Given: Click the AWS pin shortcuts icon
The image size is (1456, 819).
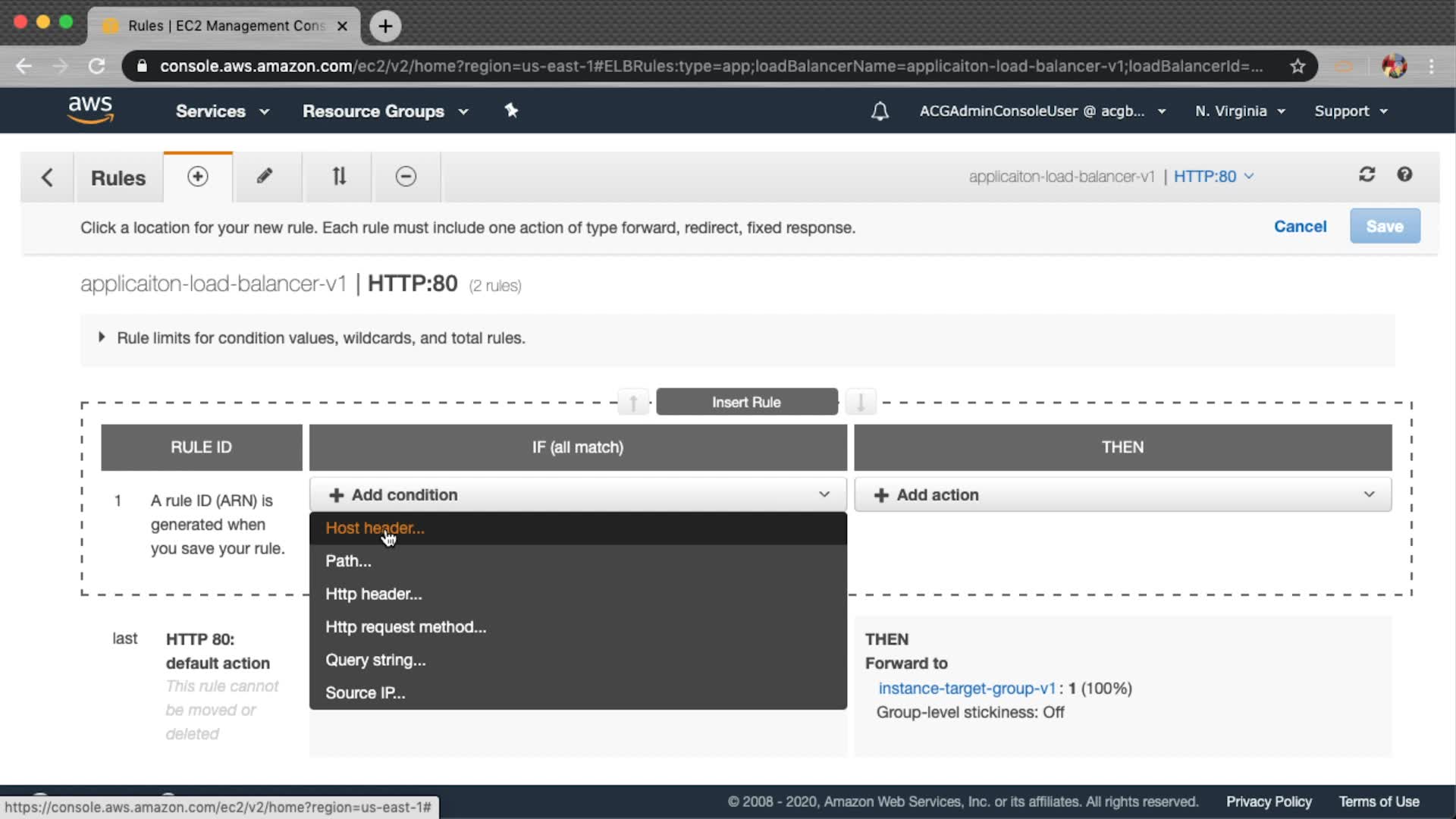Looking at the screenshot, I should click(511, 111).
